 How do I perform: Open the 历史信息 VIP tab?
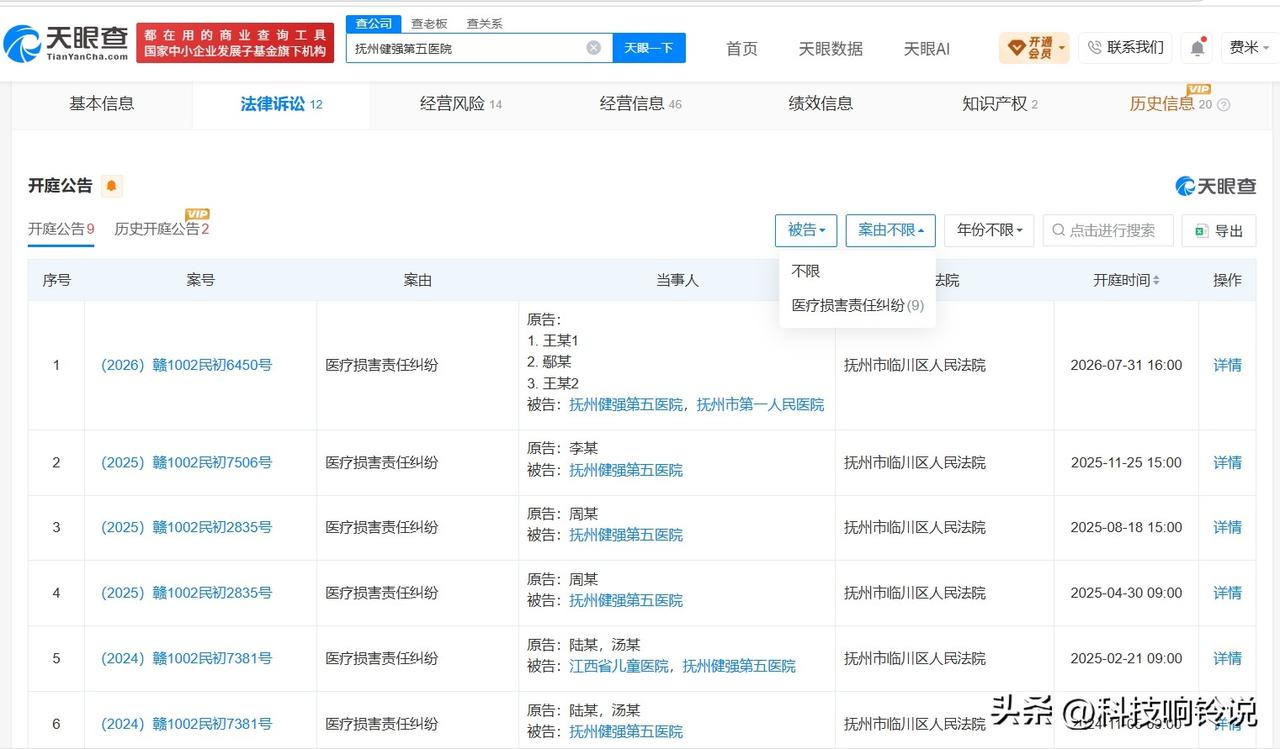pos(1171,103)
